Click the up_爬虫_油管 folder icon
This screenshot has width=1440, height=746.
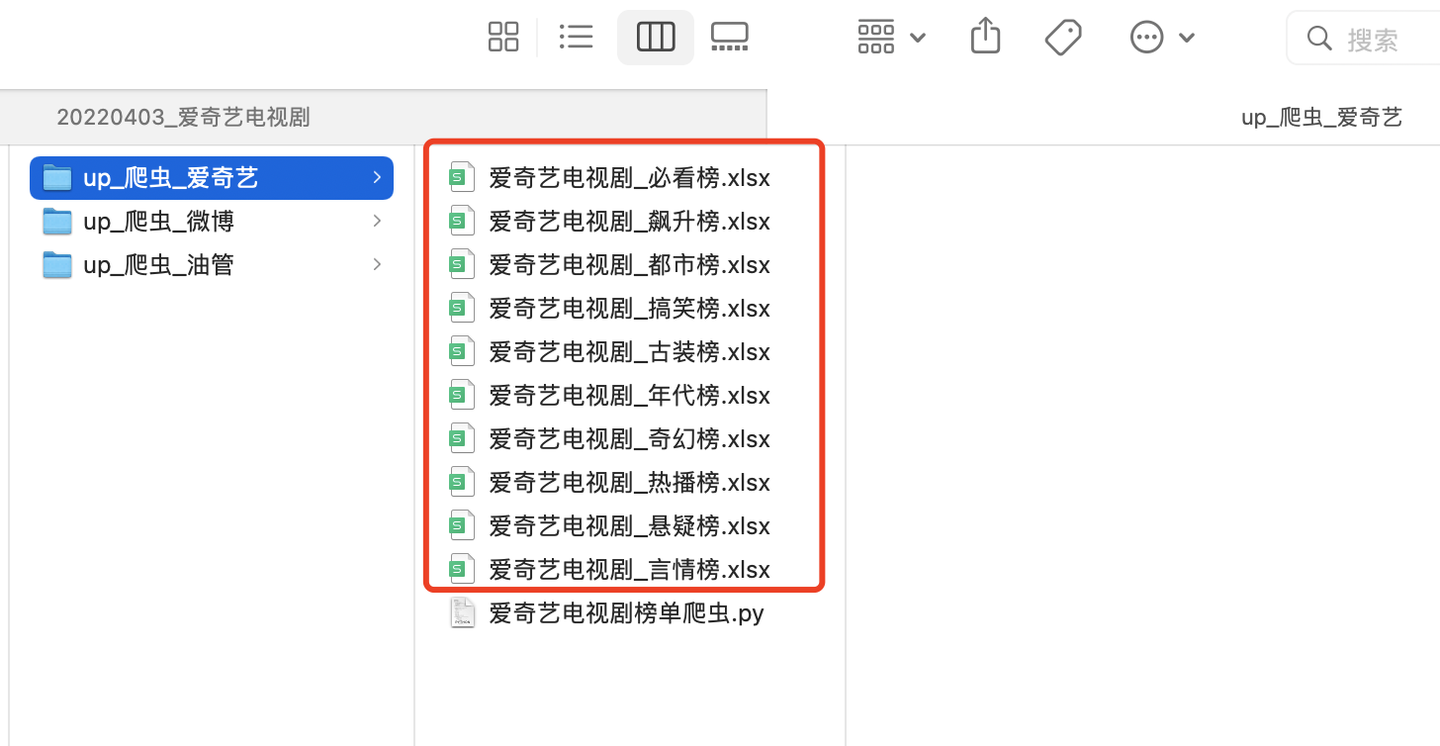point(57,265)
